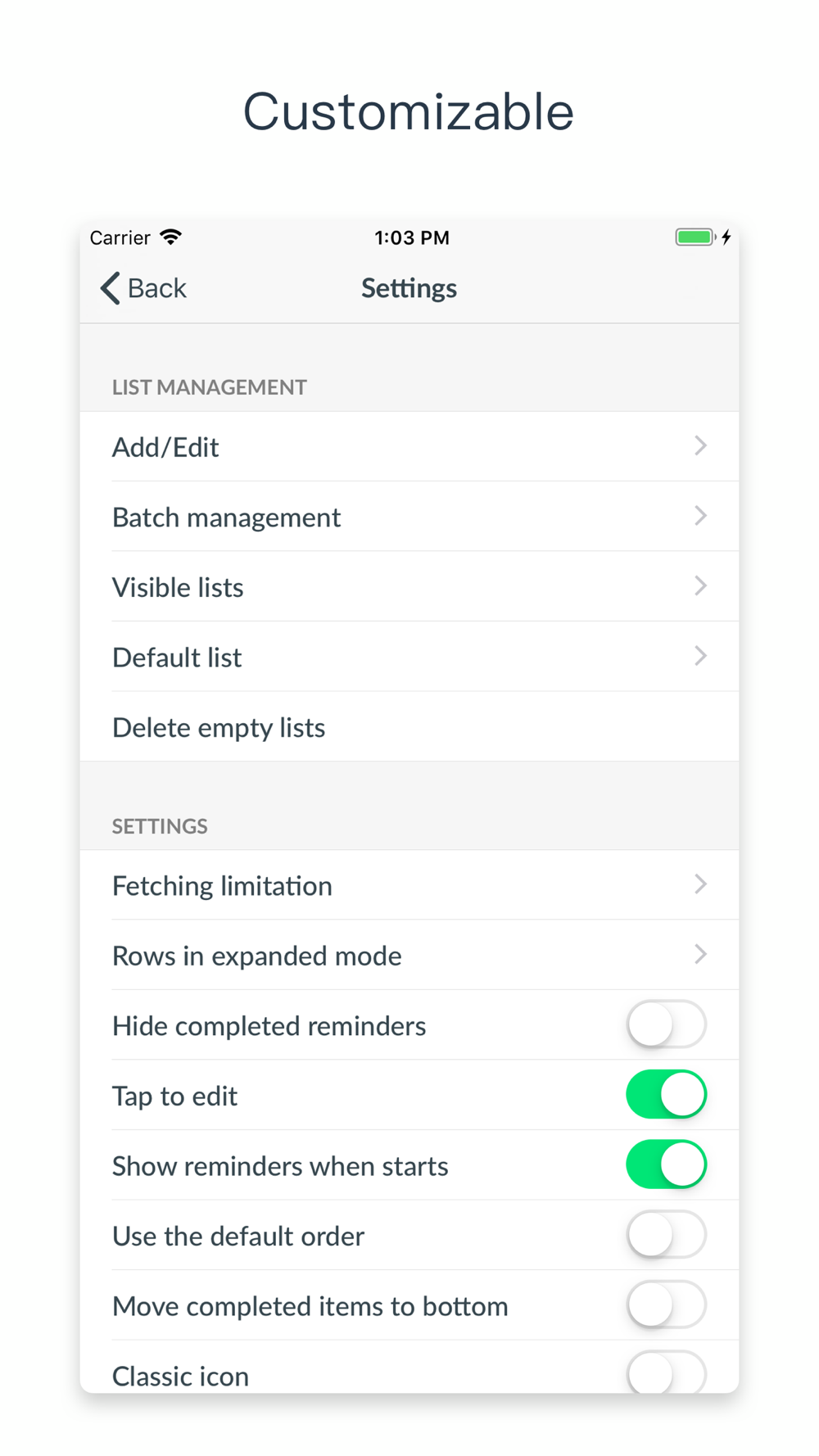Tap the 1:03 PM clock
Screen dimensions: 819x1456
coord(412,237)
